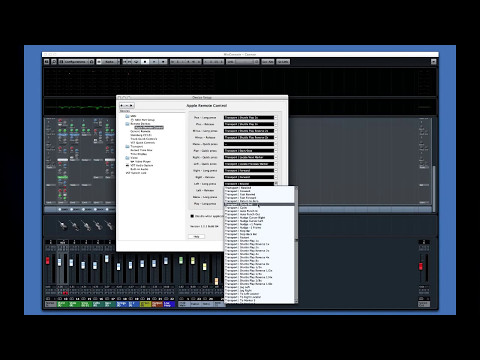
Task: Select VST System Link in device tree
Action: click(136, 173)
